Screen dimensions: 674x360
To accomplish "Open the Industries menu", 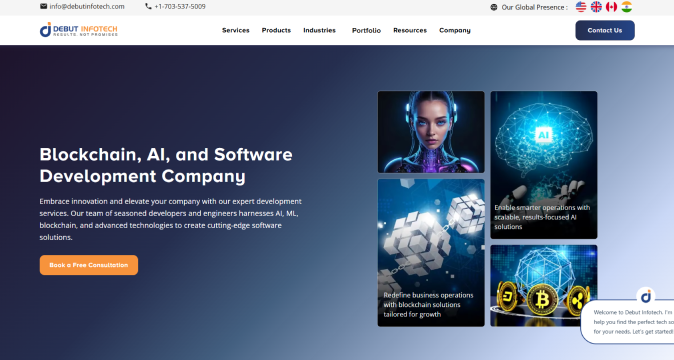I will (319, 30).
